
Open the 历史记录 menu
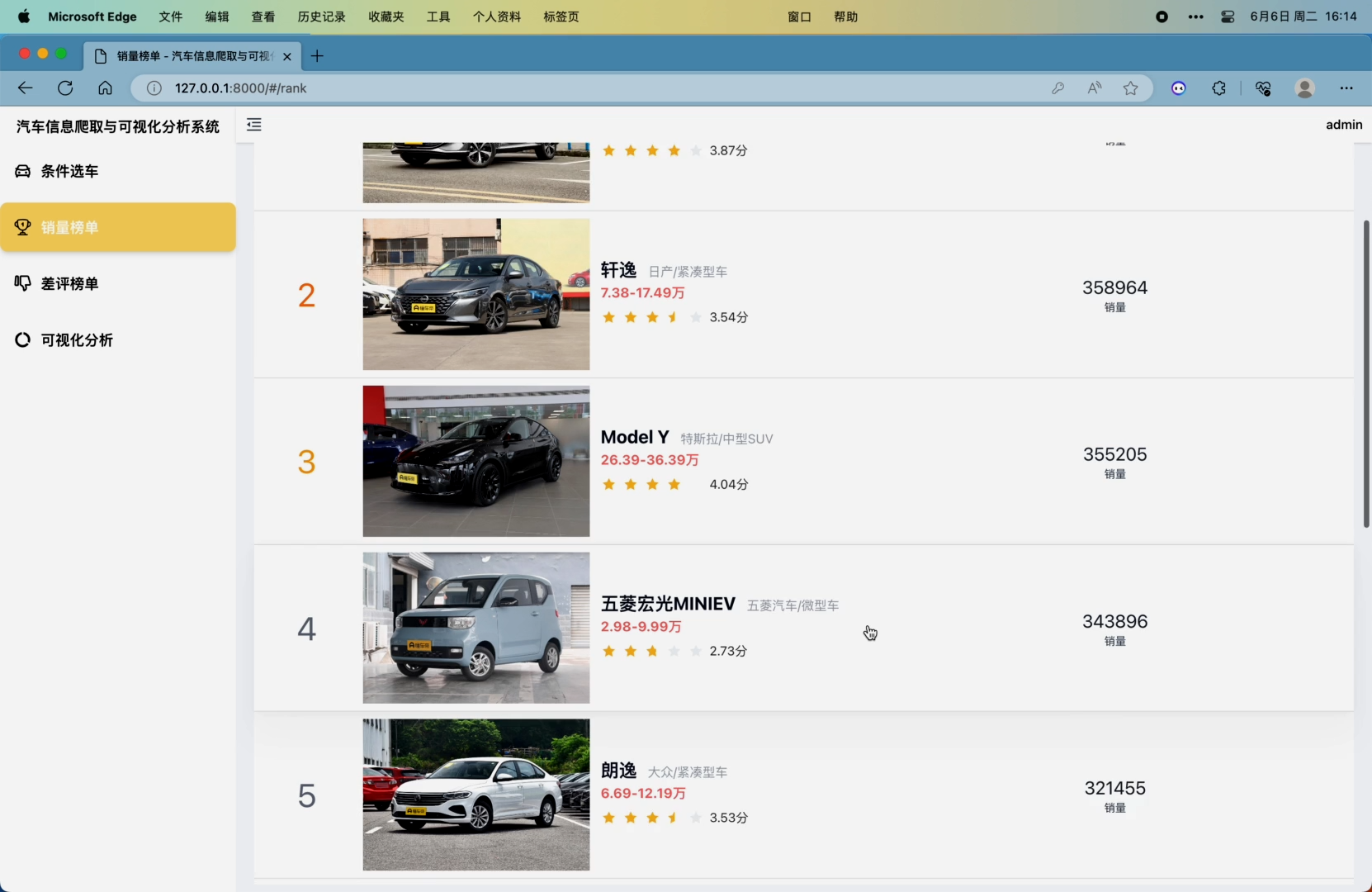pyautogui.click(x=322, y=17)
